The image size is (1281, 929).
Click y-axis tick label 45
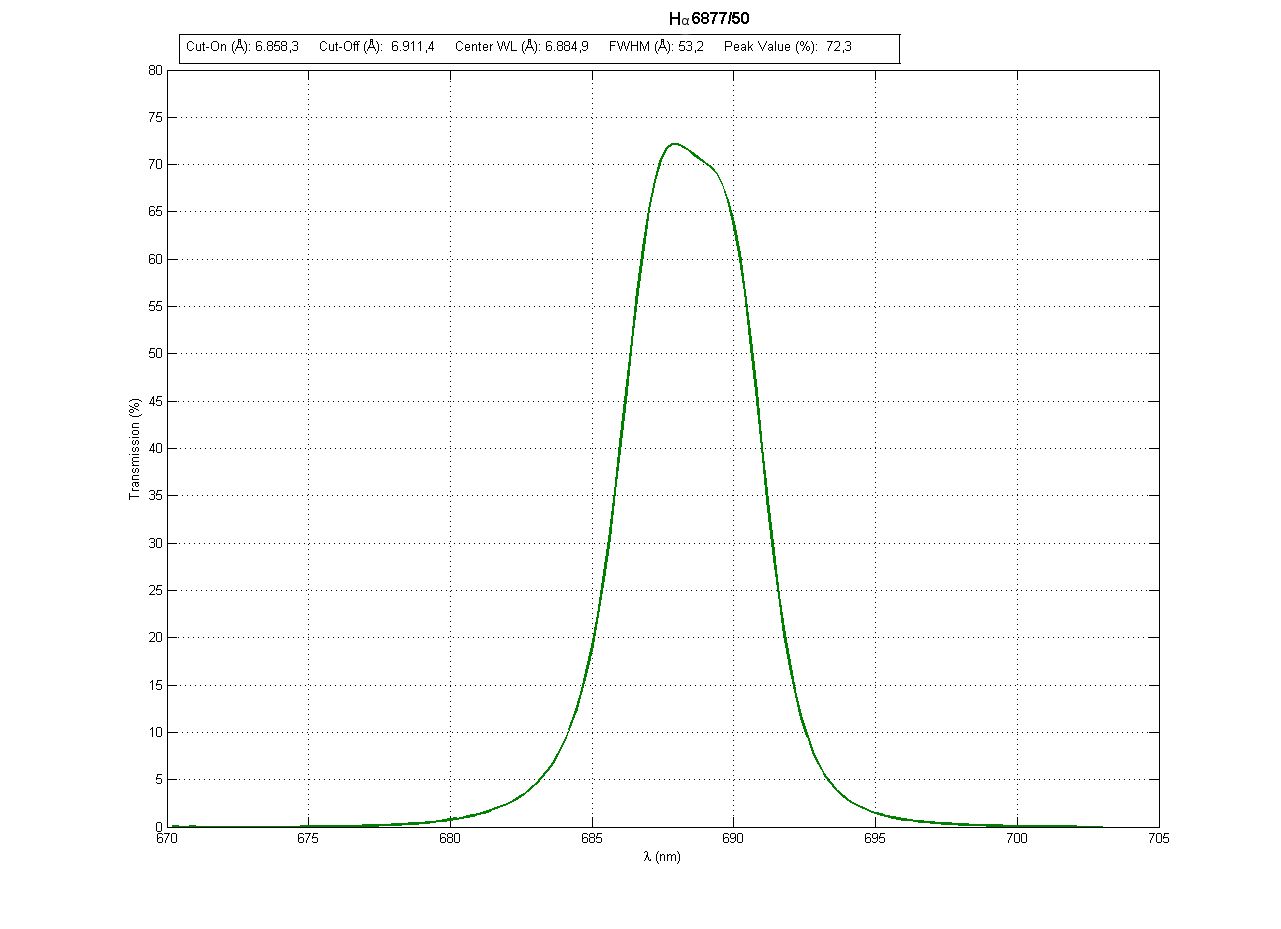pos(155,401)
